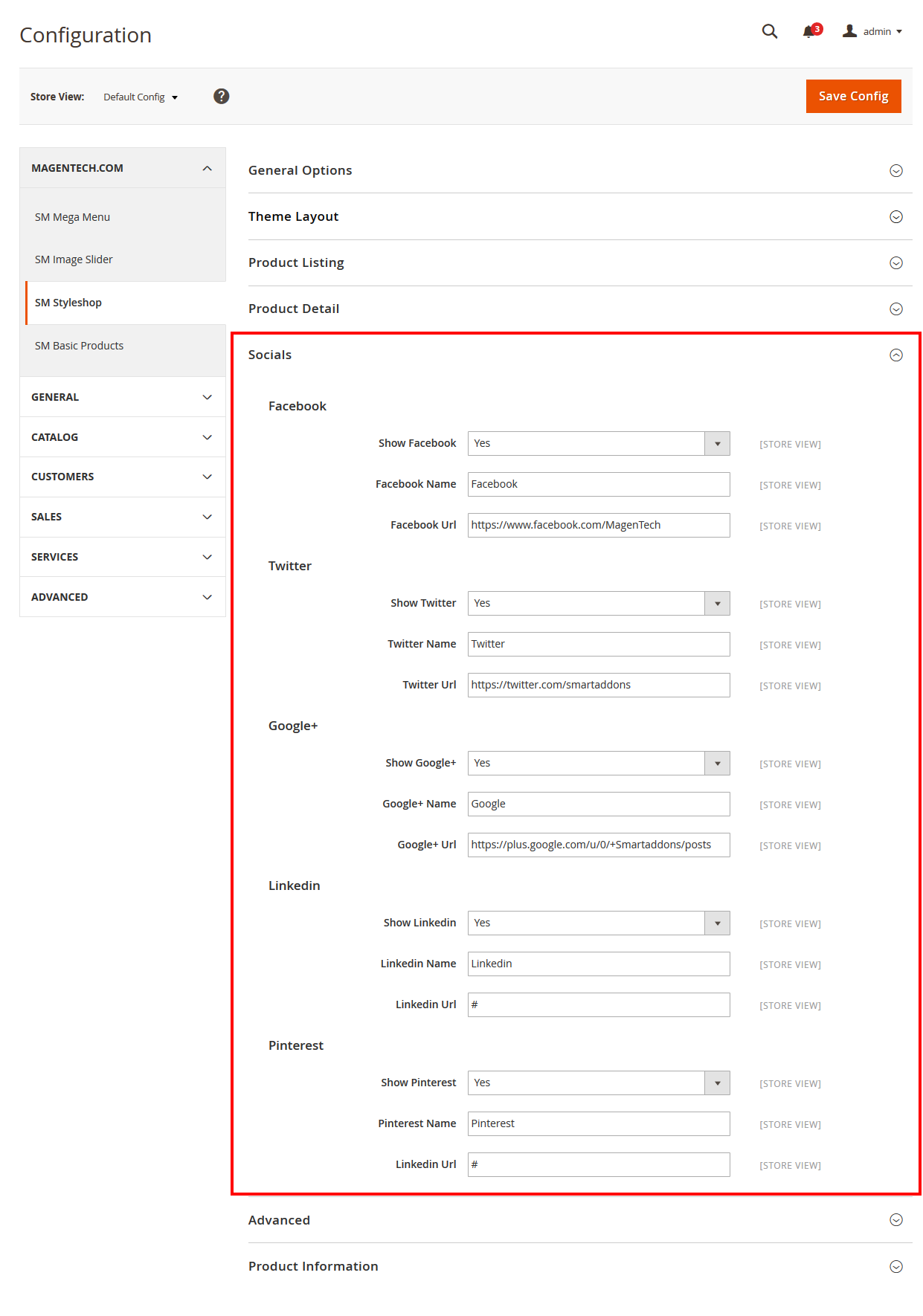
Task: Click the Theme Layout section title
Action: pyautogui.click(x=293, y=216)
